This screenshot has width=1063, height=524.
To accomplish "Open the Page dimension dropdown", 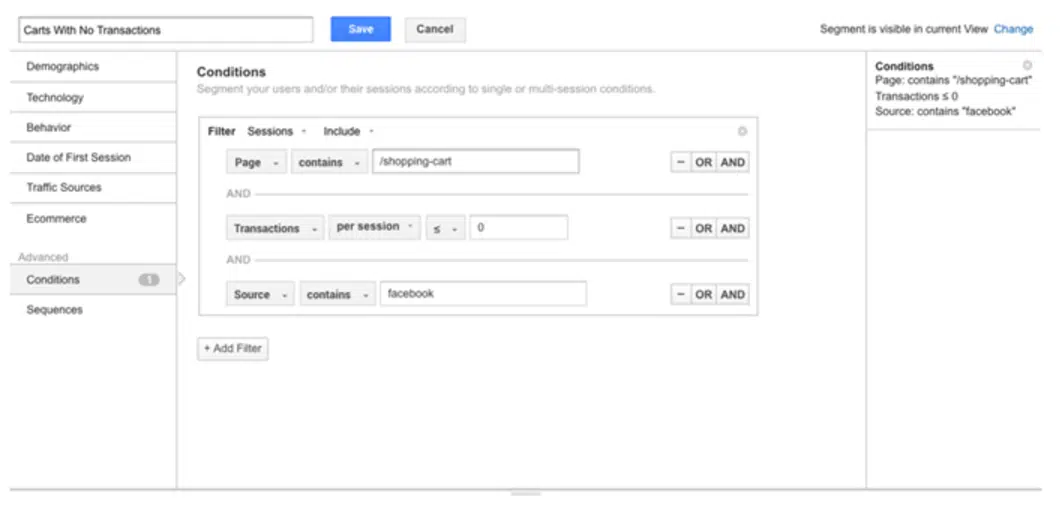I will tap(256, 162).
